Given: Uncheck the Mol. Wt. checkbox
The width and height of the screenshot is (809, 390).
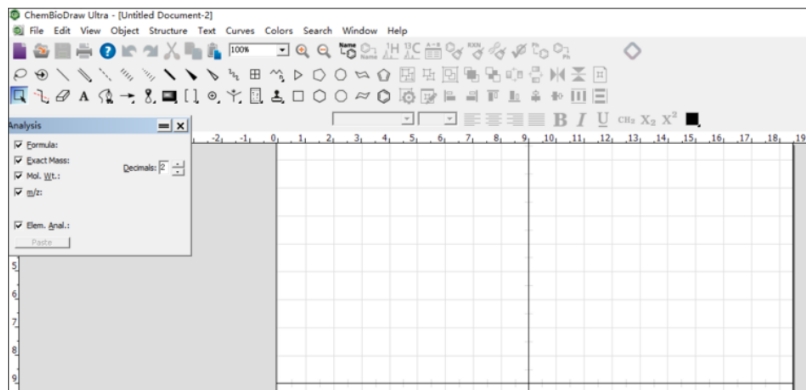Looking at the screenshot, I should [19, 176].
